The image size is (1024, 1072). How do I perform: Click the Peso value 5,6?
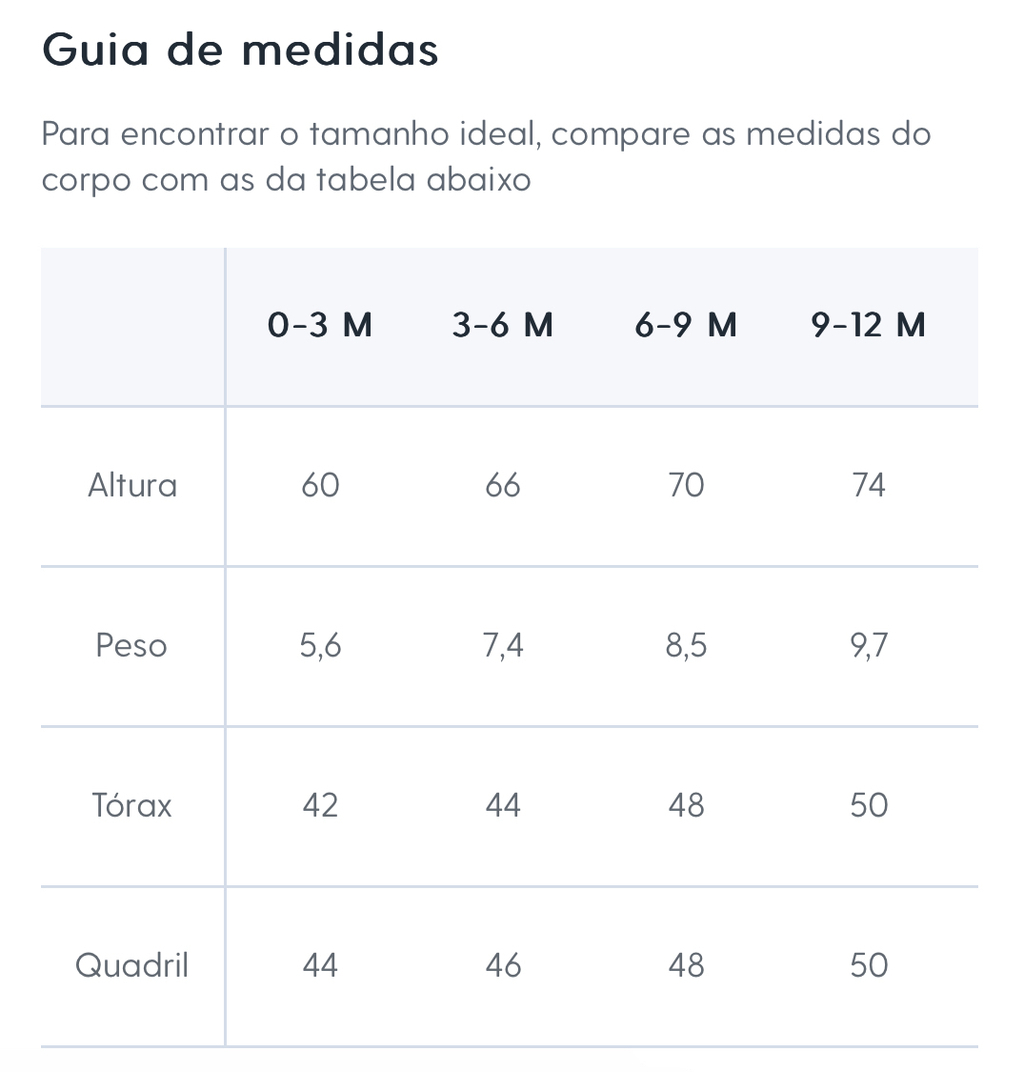pyautogui.click(x=320, y=645)
